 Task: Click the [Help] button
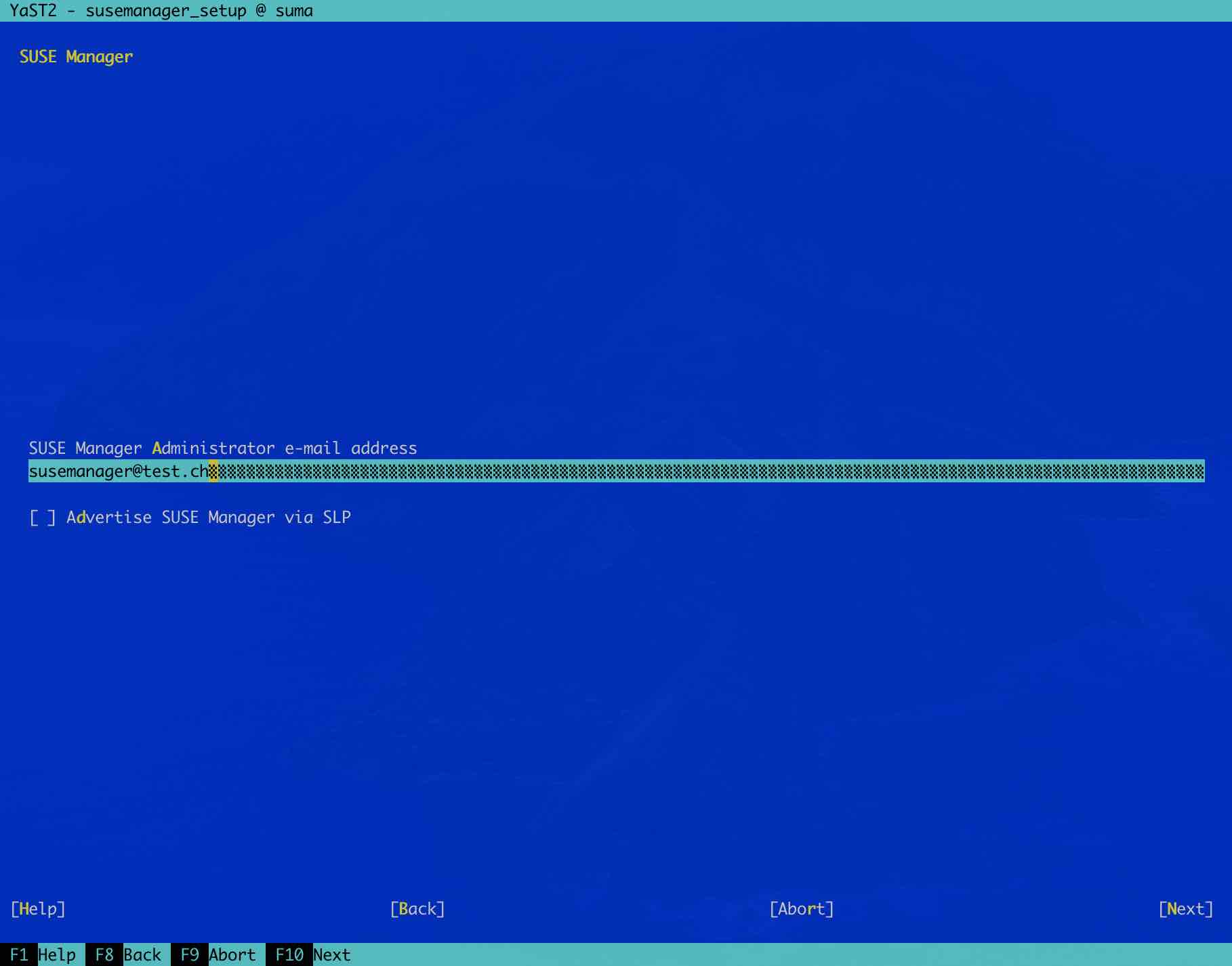click(38, 909)
